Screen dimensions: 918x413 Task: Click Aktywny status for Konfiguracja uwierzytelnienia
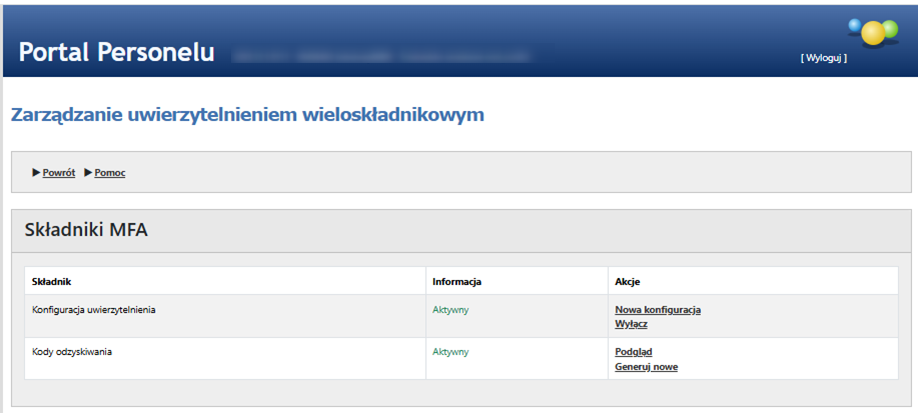pos(450,310)
